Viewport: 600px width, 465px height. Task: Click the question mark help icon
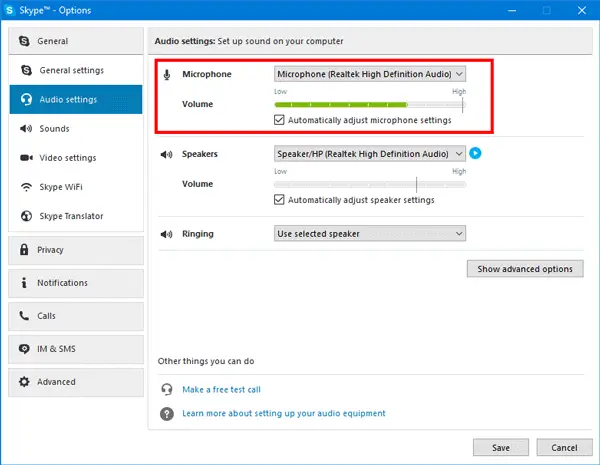(167, 414)
